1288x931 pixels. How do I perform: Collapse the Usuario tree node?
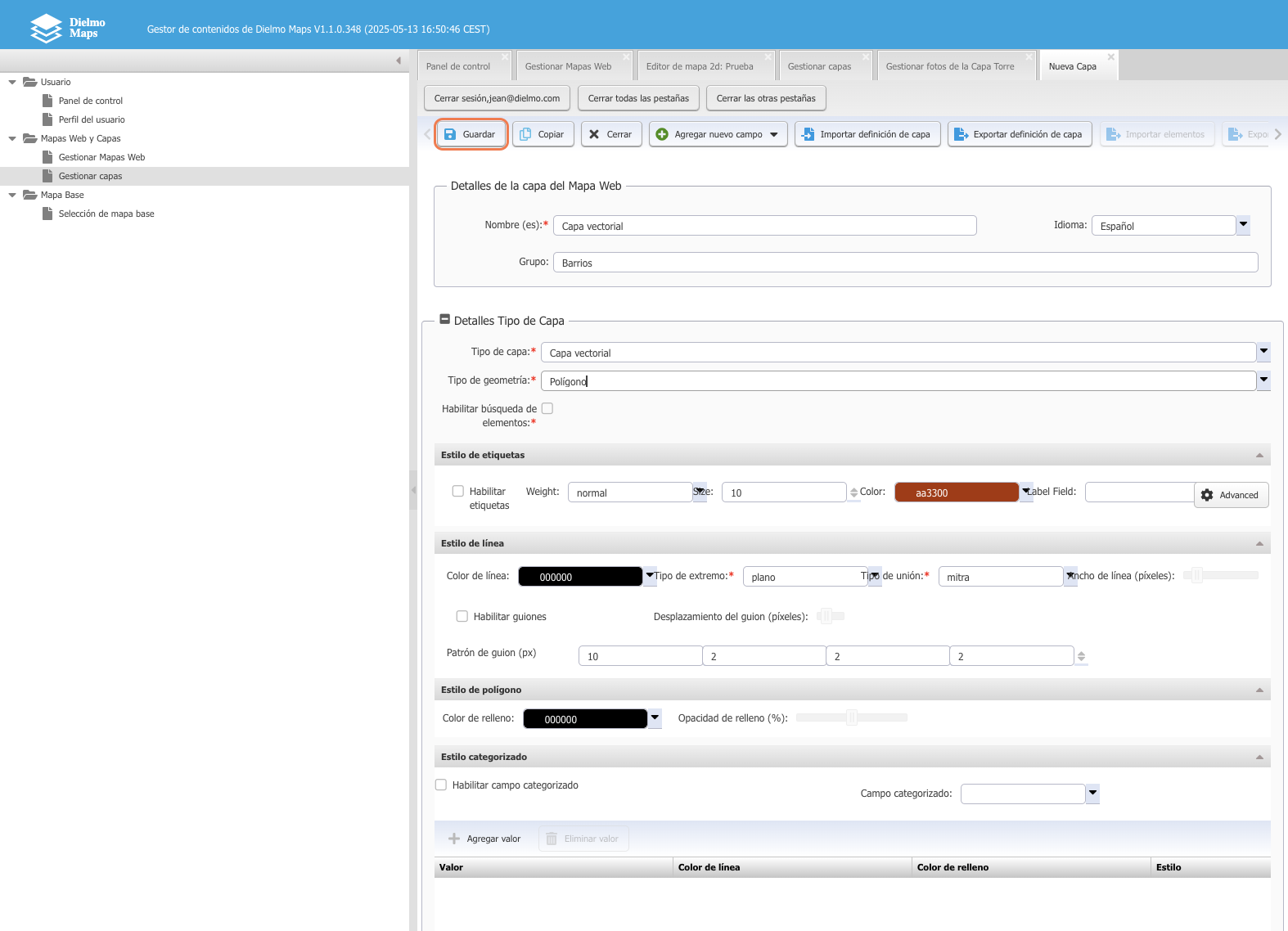click(x=12, y=82)
